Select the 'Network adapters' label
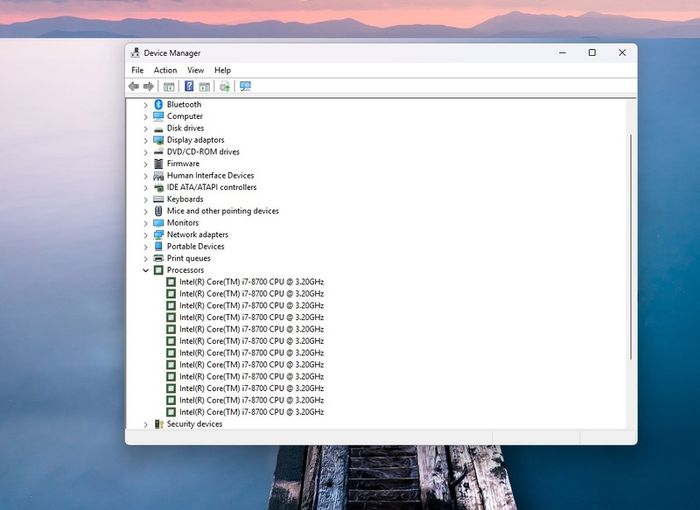The image size is (700, 510). (197, 234)
